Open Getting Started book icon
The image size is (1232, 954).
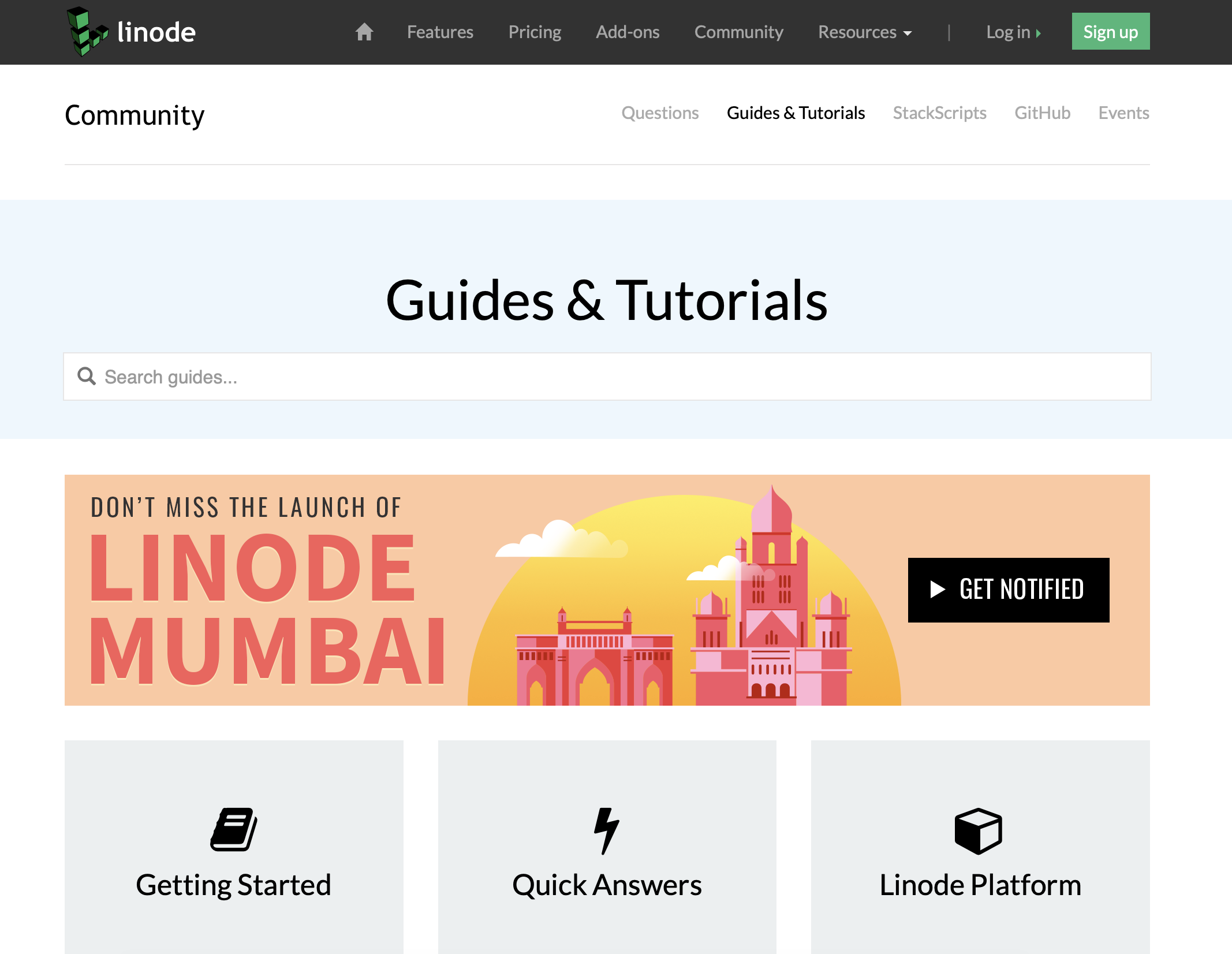coord(233,830)
